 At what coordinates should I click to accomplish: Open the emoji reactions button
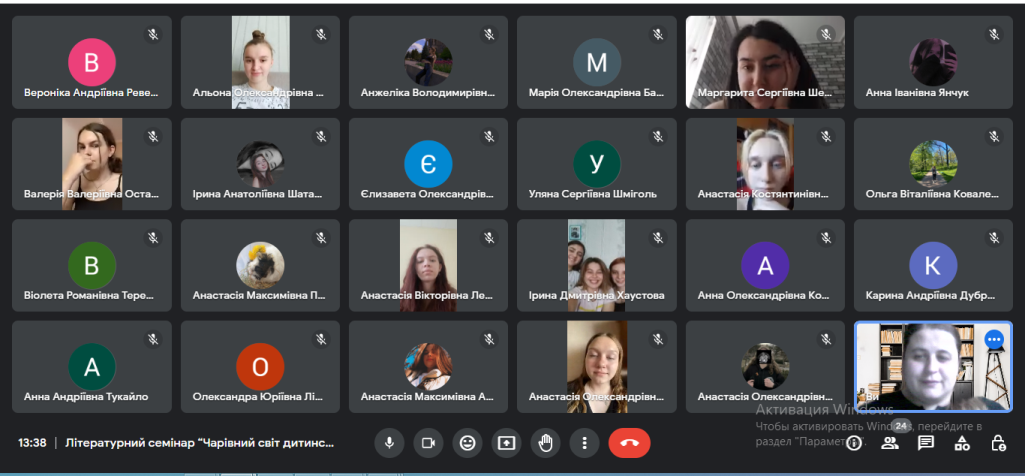pyautogui.click(x=467, y=443)
